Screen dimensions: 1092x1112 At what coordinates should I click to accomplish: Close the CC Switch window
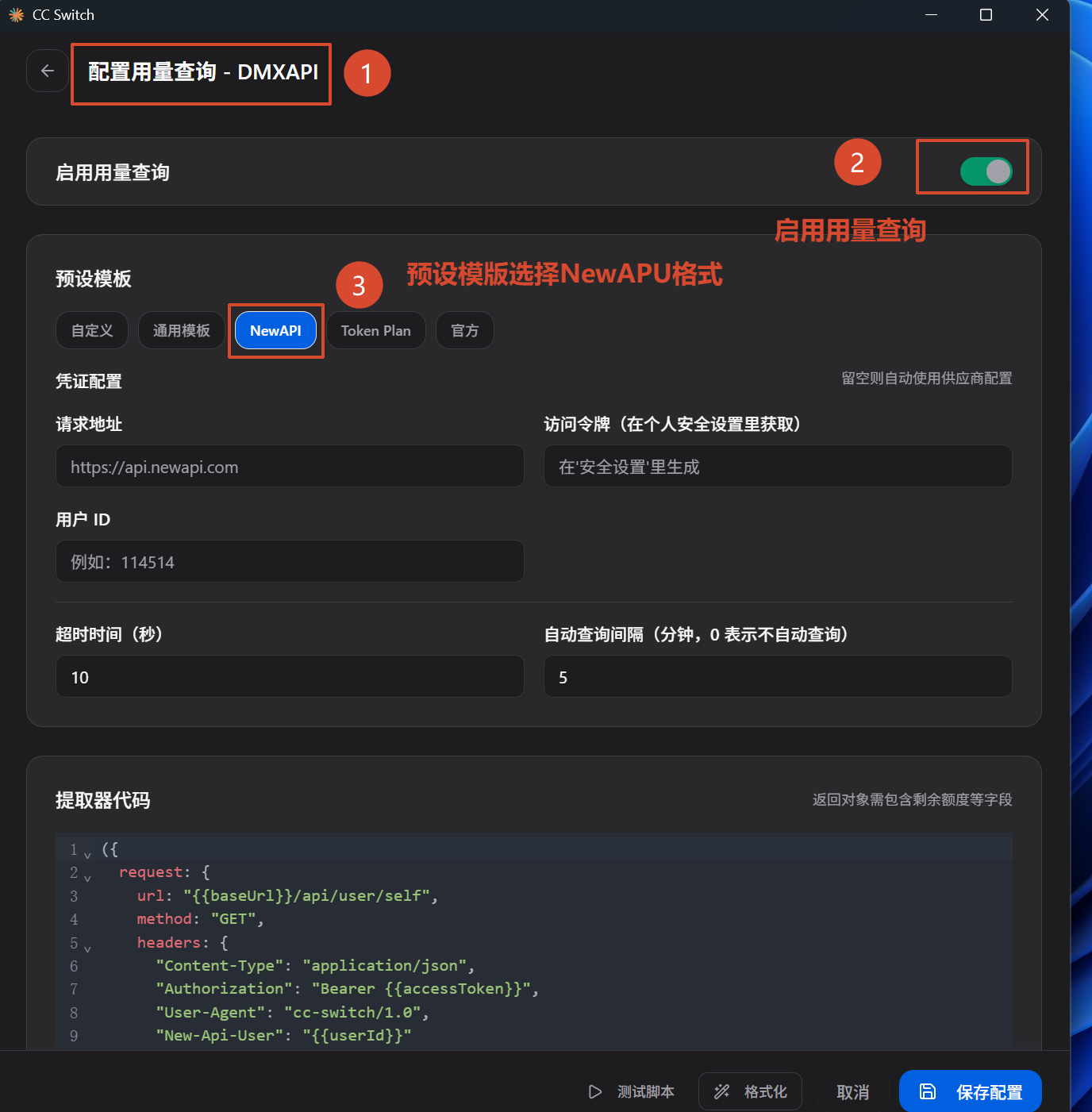1042,15
